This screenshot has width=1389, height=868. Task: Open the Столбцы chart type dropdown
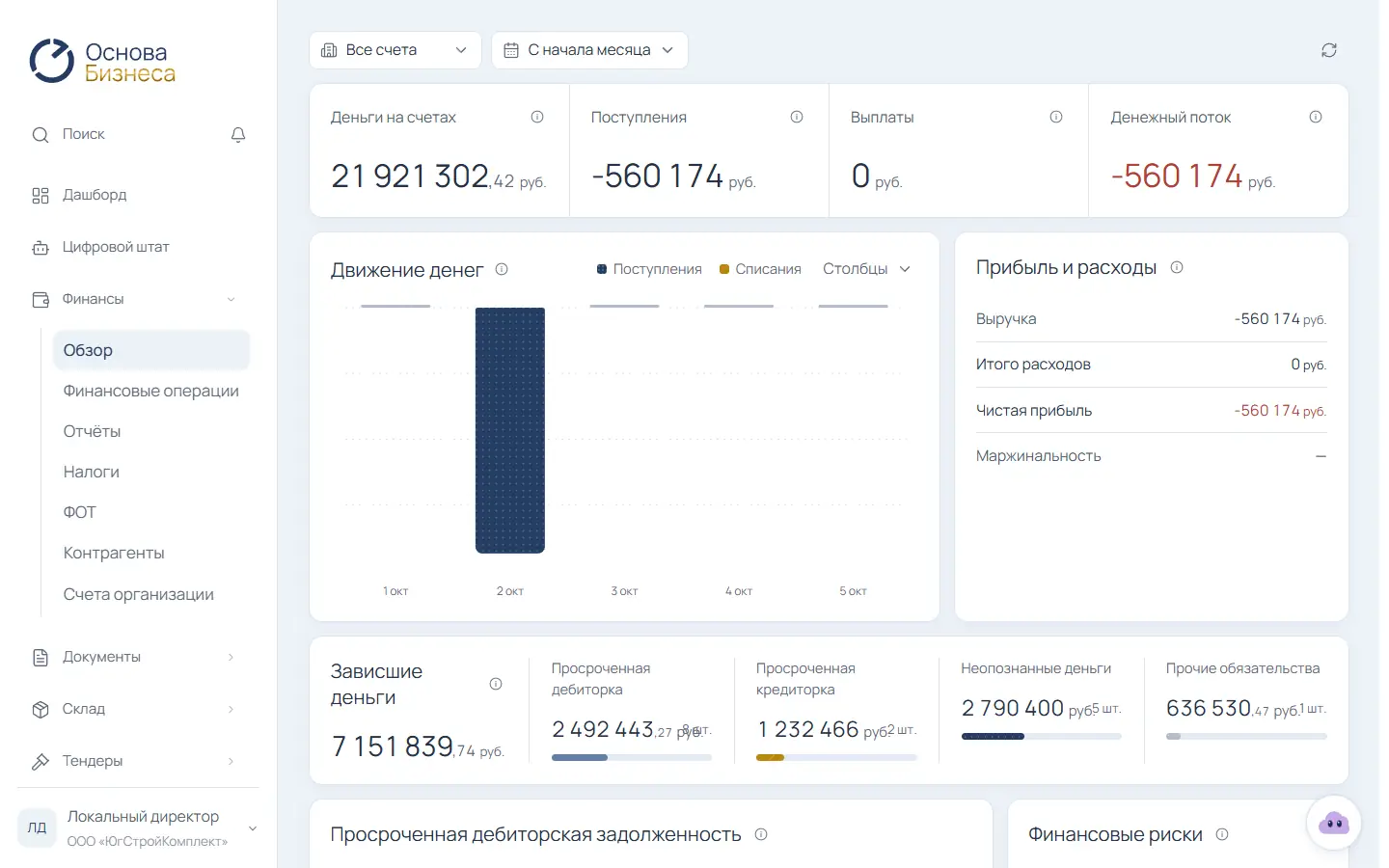click(x=866, y=269)
